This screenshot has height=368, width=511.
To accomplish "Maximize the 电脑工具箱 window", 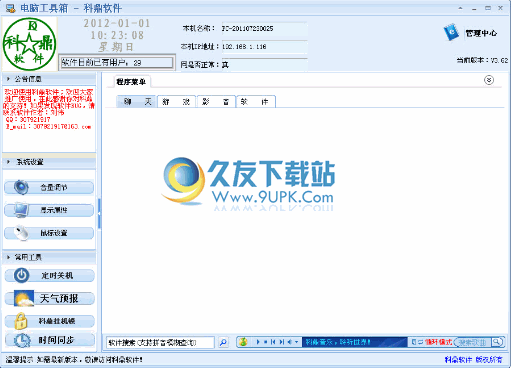I will (488, 8).
